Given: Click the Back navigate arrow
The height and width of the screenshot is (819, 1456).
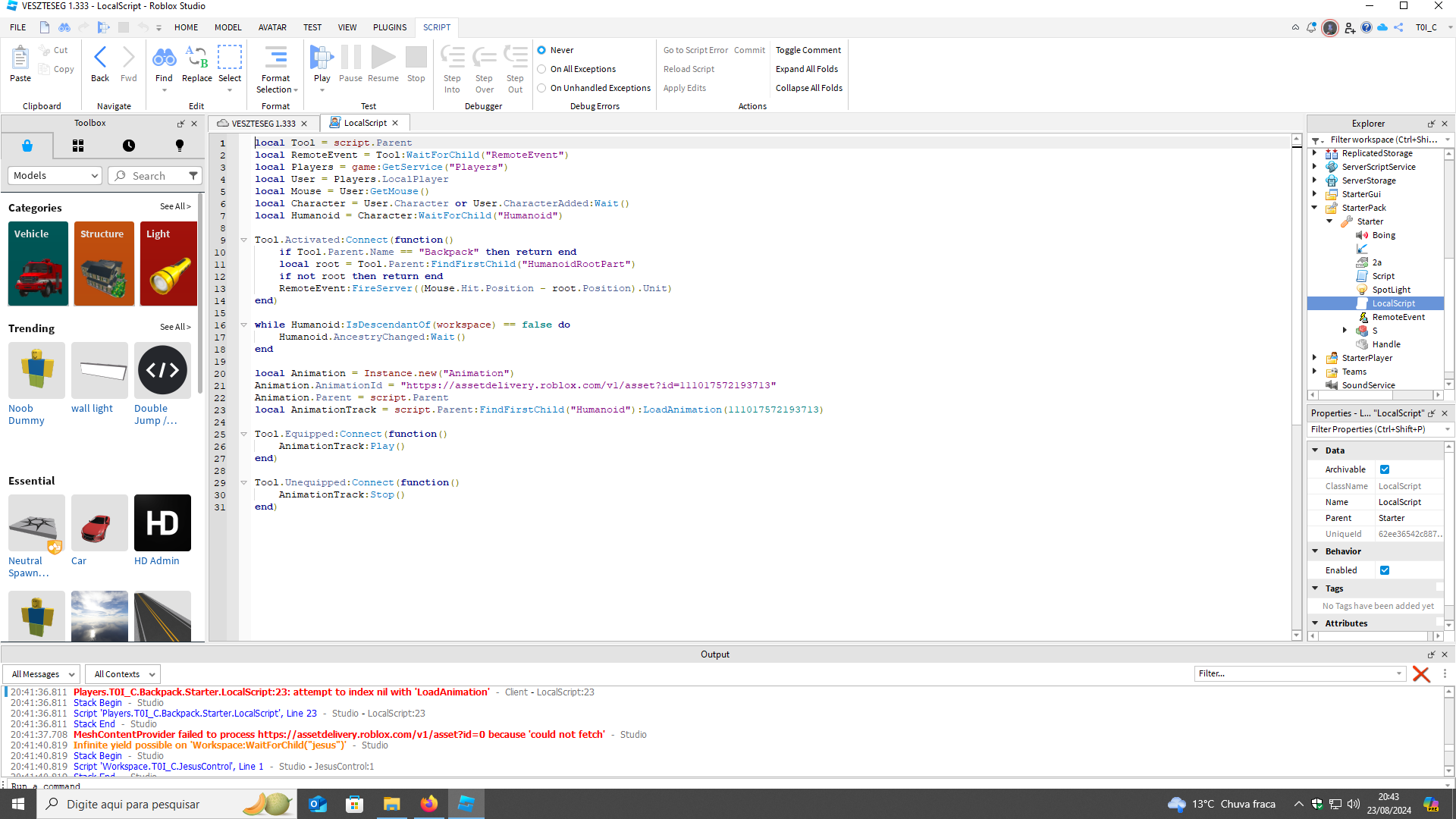Looking at the screenshot, I should (x=100, y=58).
